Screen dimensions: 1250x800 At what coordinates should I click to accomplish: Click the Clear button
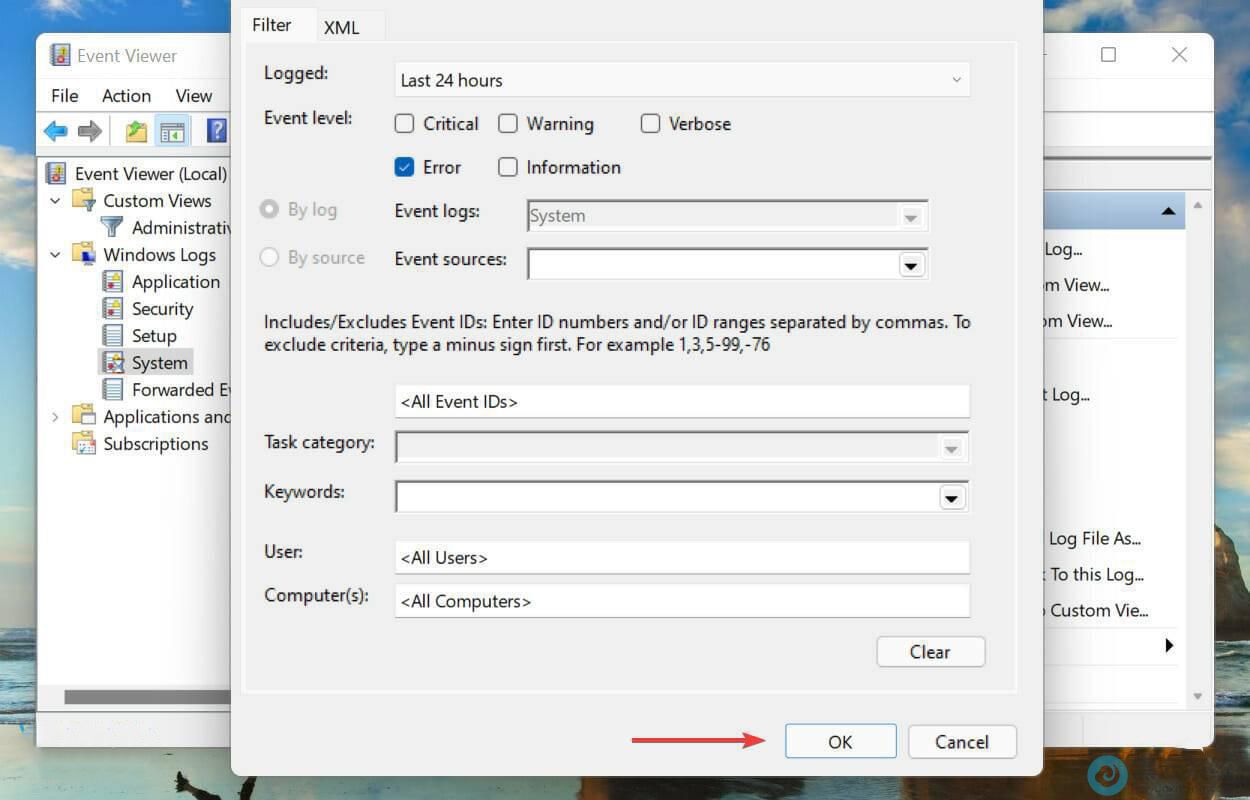pos(930,652)
